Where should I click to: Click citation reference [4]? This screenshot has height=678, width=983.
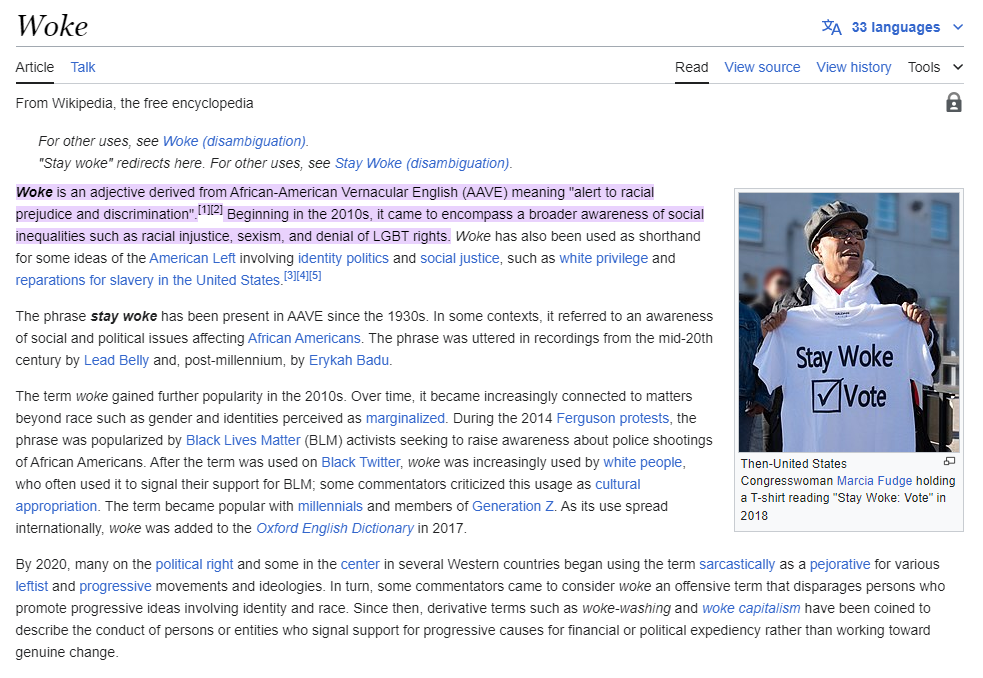click(x=302, y=275)
